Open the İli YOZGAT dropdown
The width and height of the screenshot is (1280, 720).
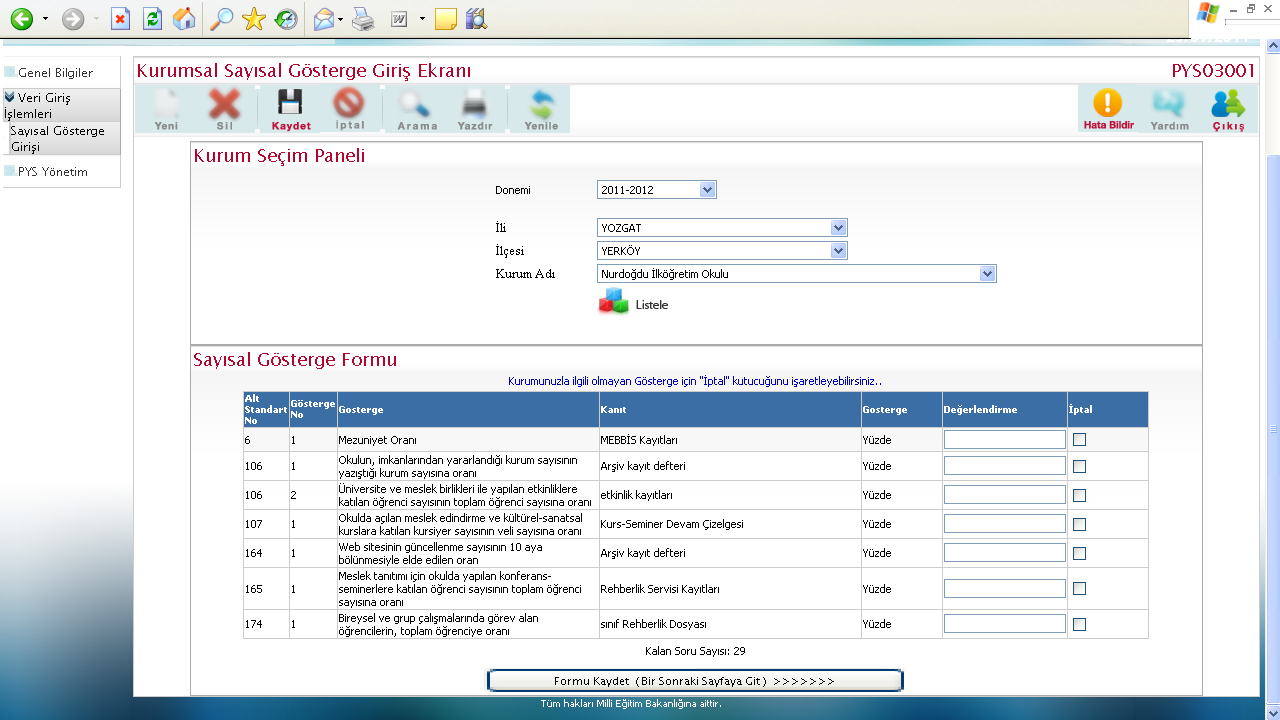tap(722, 228)
